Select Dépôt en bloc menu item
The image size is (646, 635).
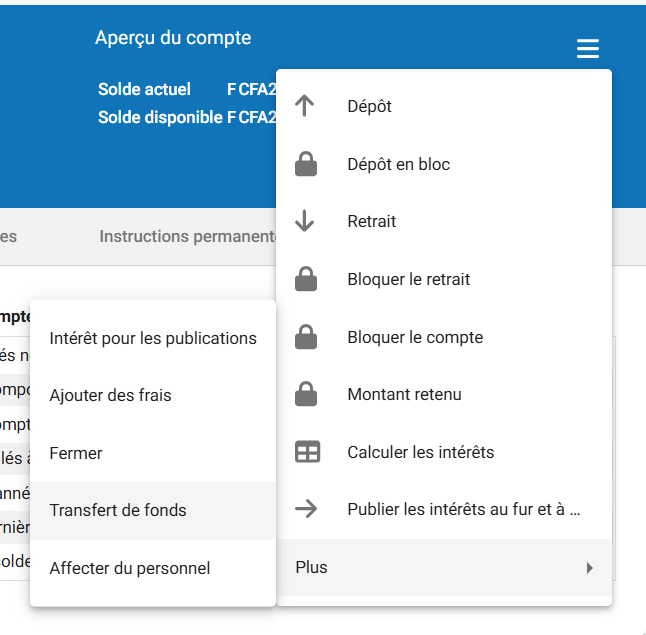pos(398,164)
